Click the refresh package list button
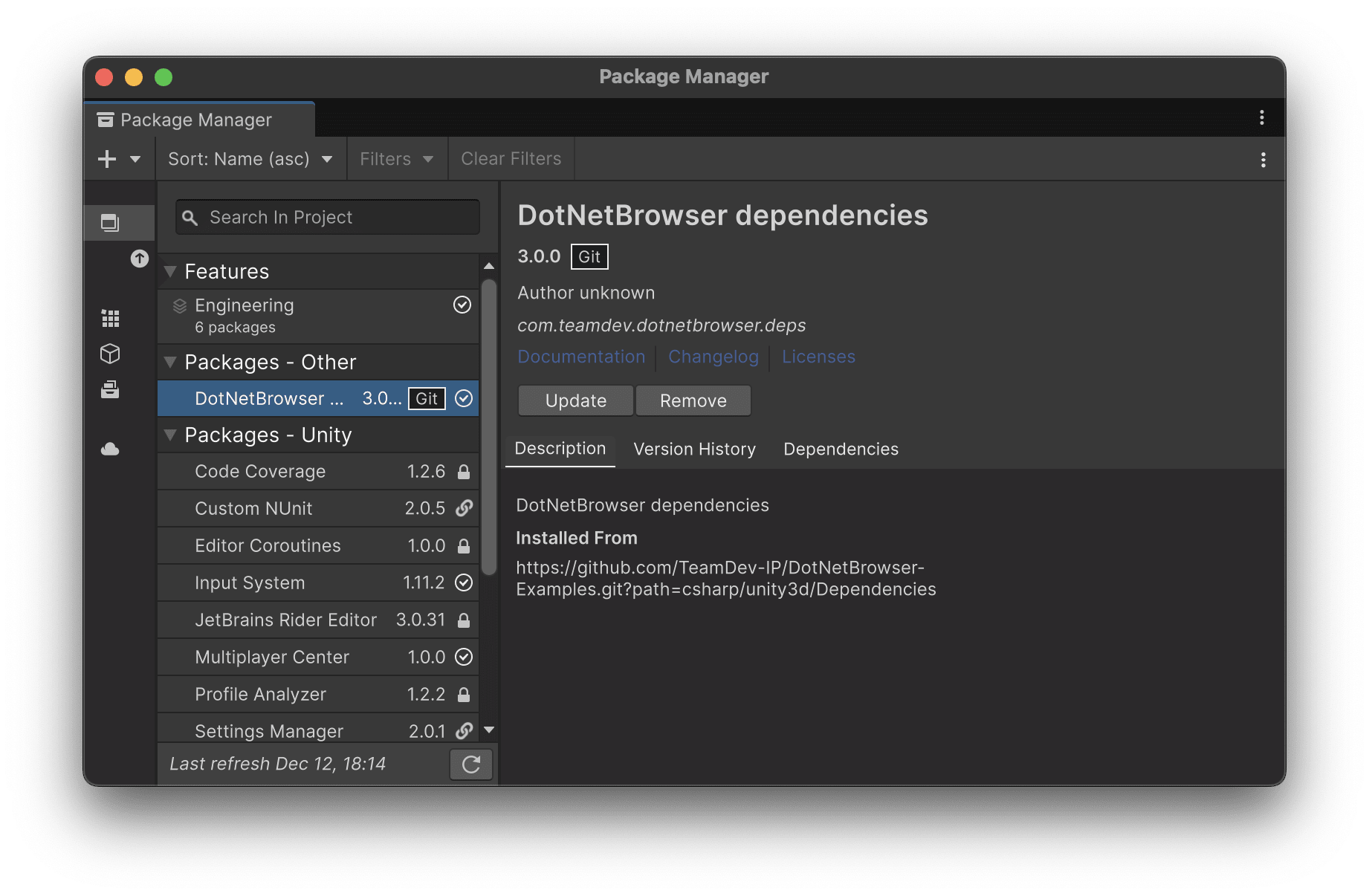Viewport: 1369px width, 896px height. 471,764
